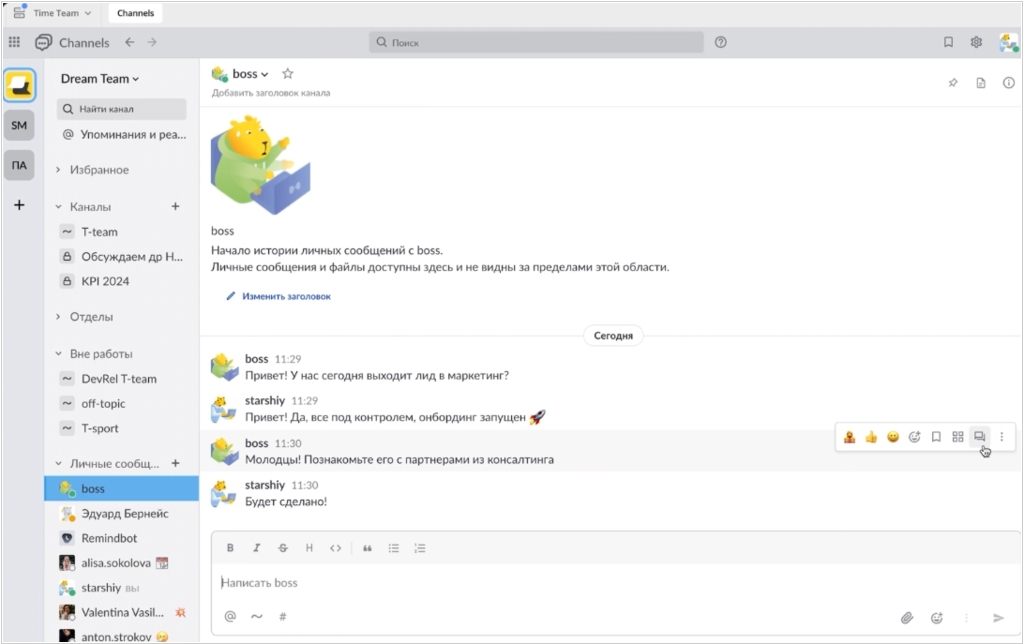Add thumbs up reaction to message

pyautogui.click(x=871, y=437)
